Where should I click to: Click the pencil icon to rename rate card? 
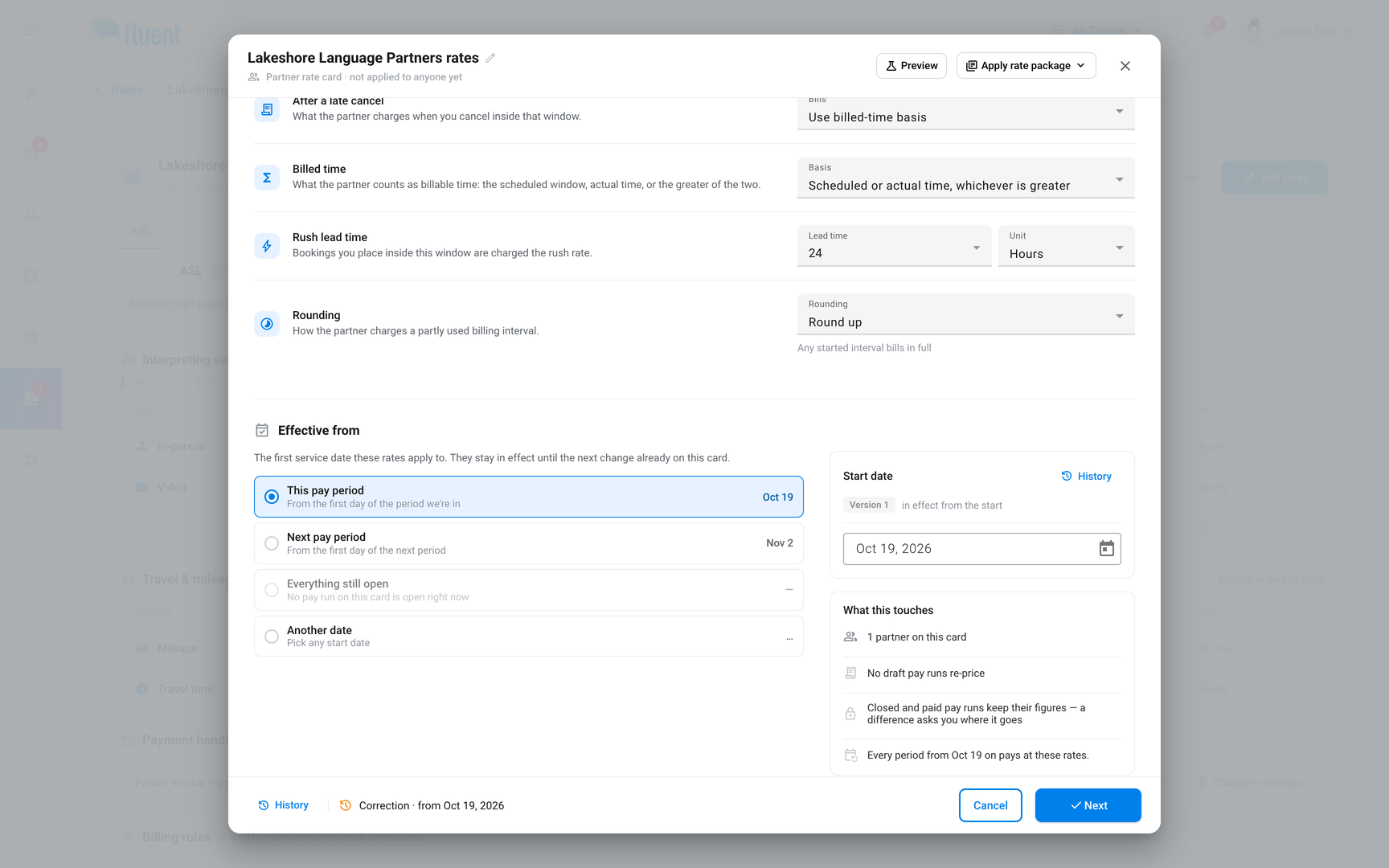490,58
